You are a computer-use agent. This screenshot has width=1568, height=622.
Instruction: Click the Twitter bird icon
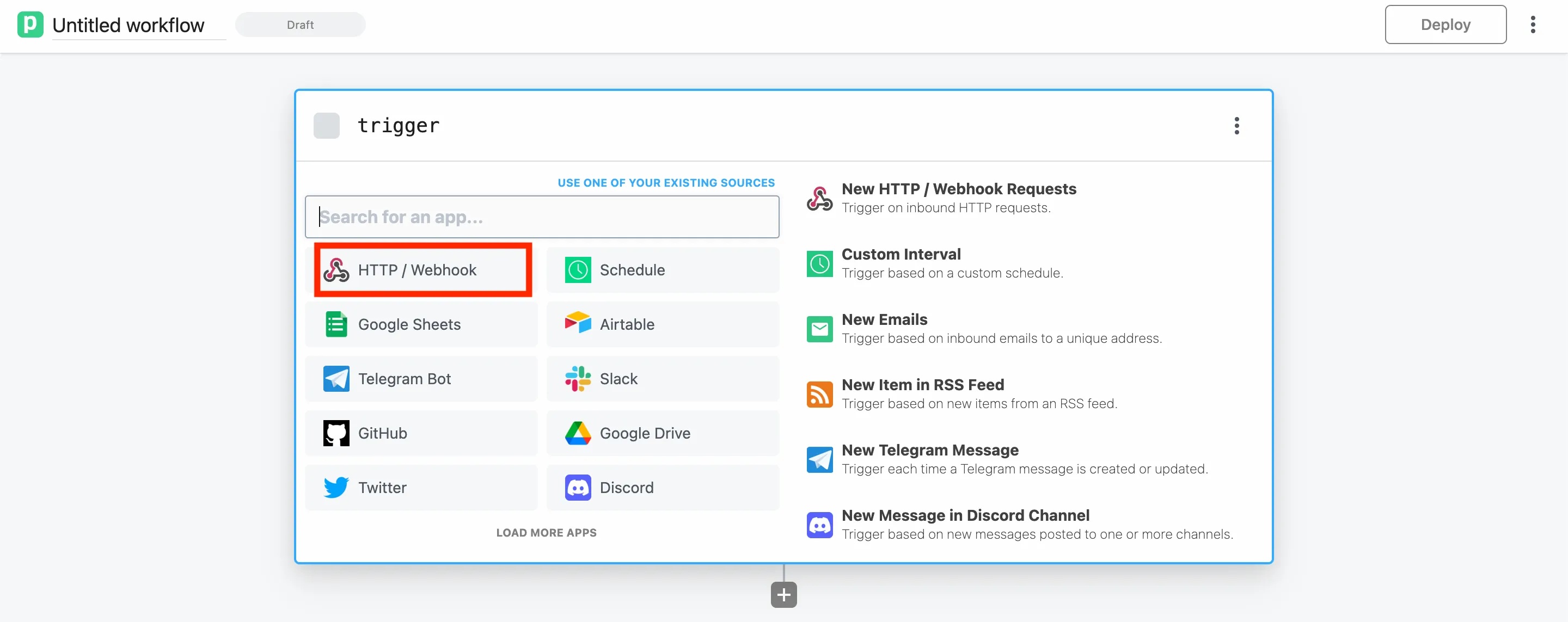coord(336,488)
